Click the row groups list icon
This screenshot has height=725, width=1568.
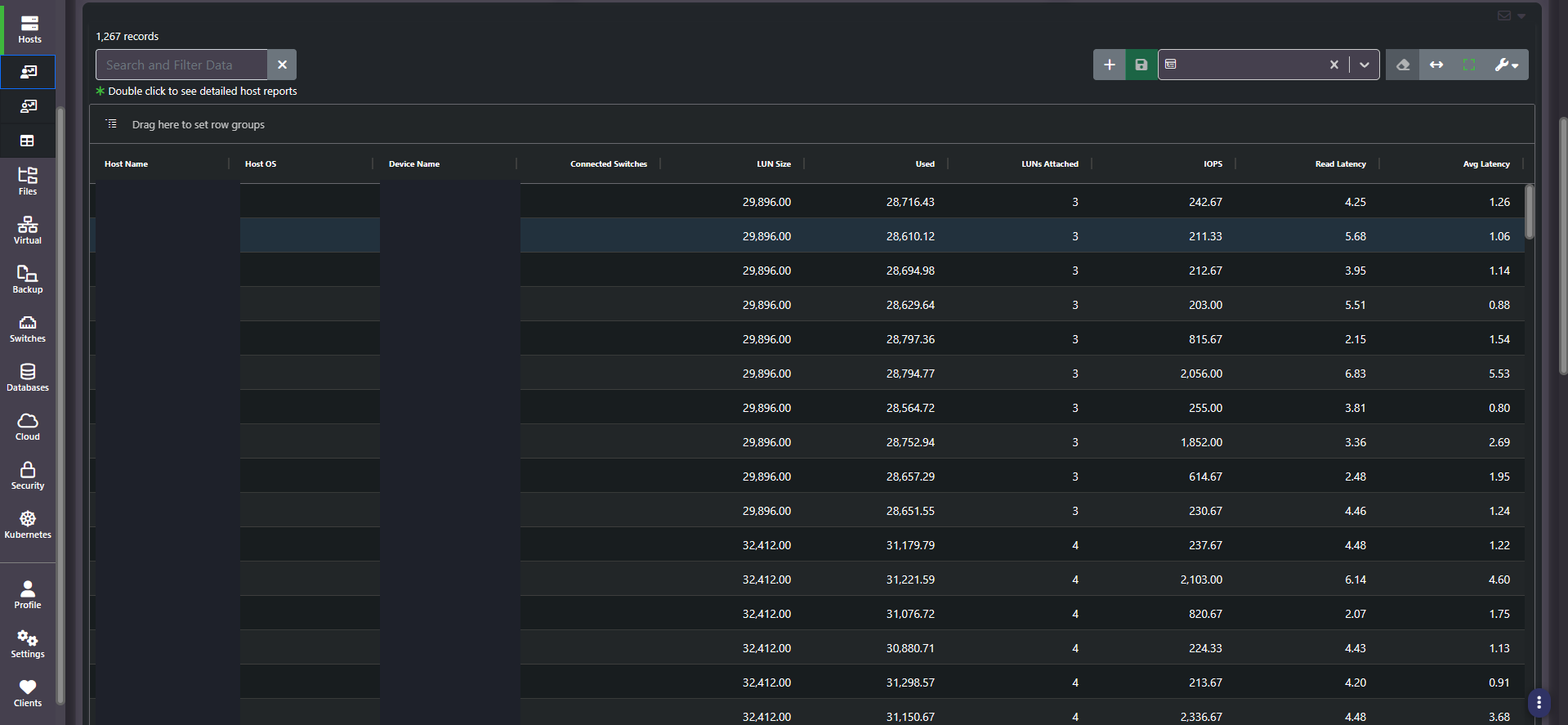pyautogui.click(x=112, y=124)
